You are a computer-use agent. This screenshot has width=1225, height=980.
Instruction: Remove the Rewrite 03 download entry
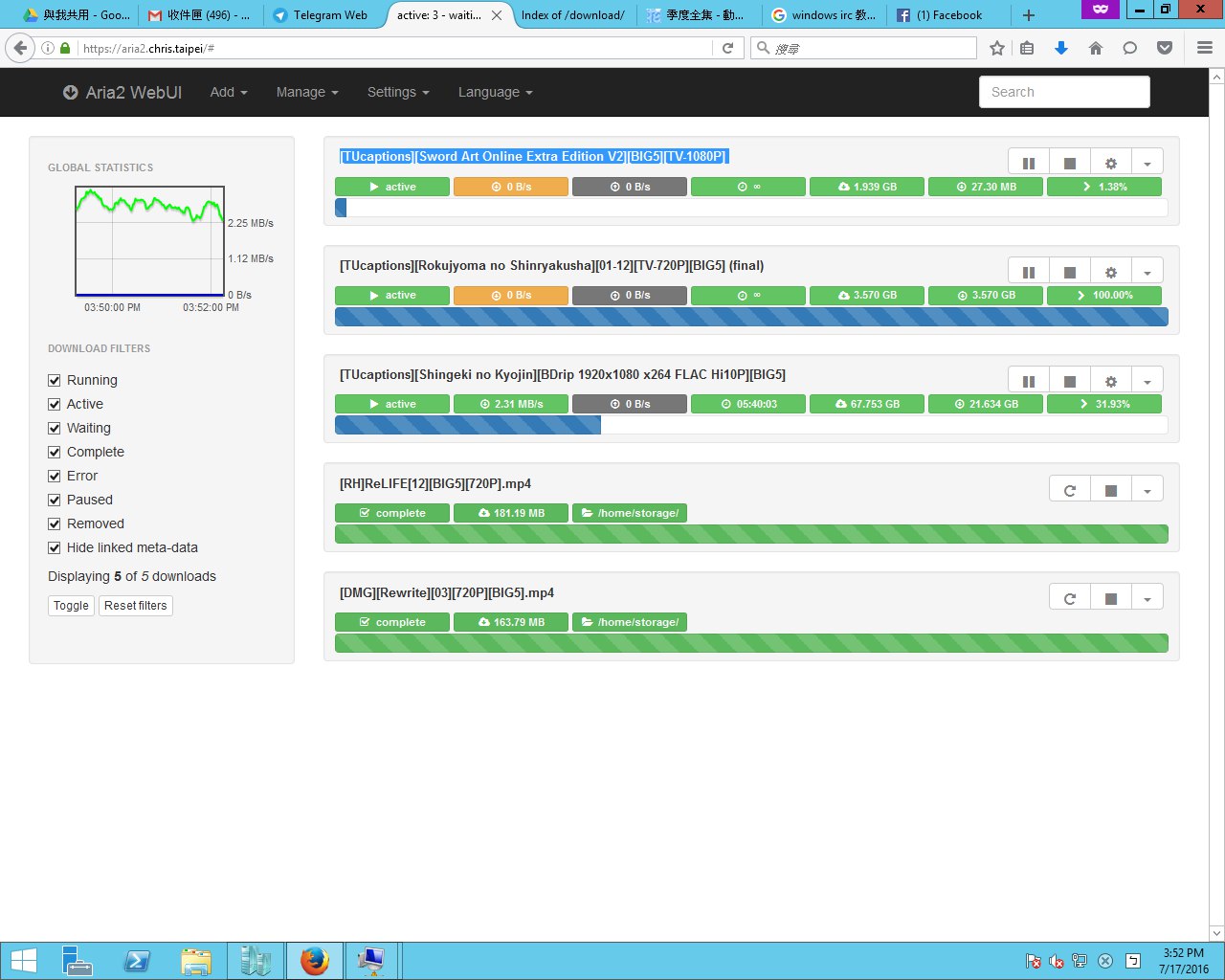pyautogui.click(x=1111, y=600)
